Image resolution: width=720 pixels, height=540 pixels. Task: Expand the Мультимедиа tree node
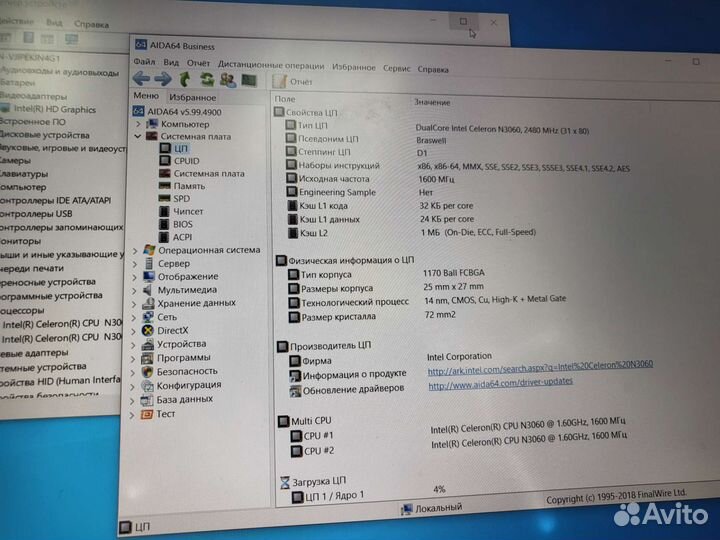[134, 291]
